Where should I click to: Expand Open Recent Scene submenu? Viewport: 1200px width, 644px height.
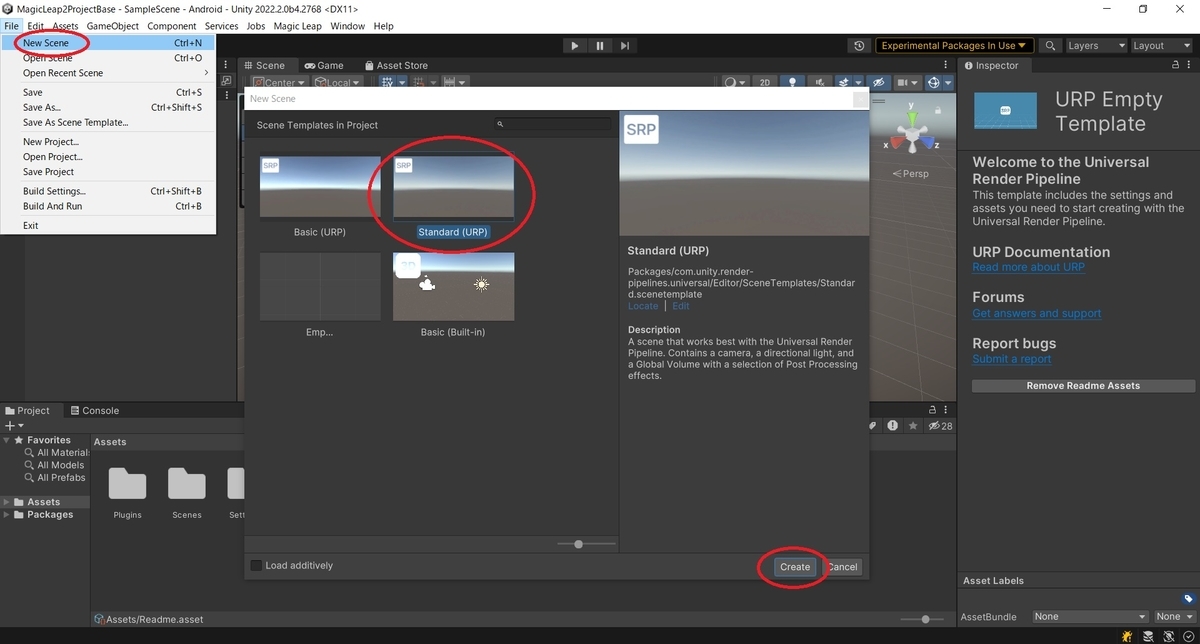click(108, 73)
